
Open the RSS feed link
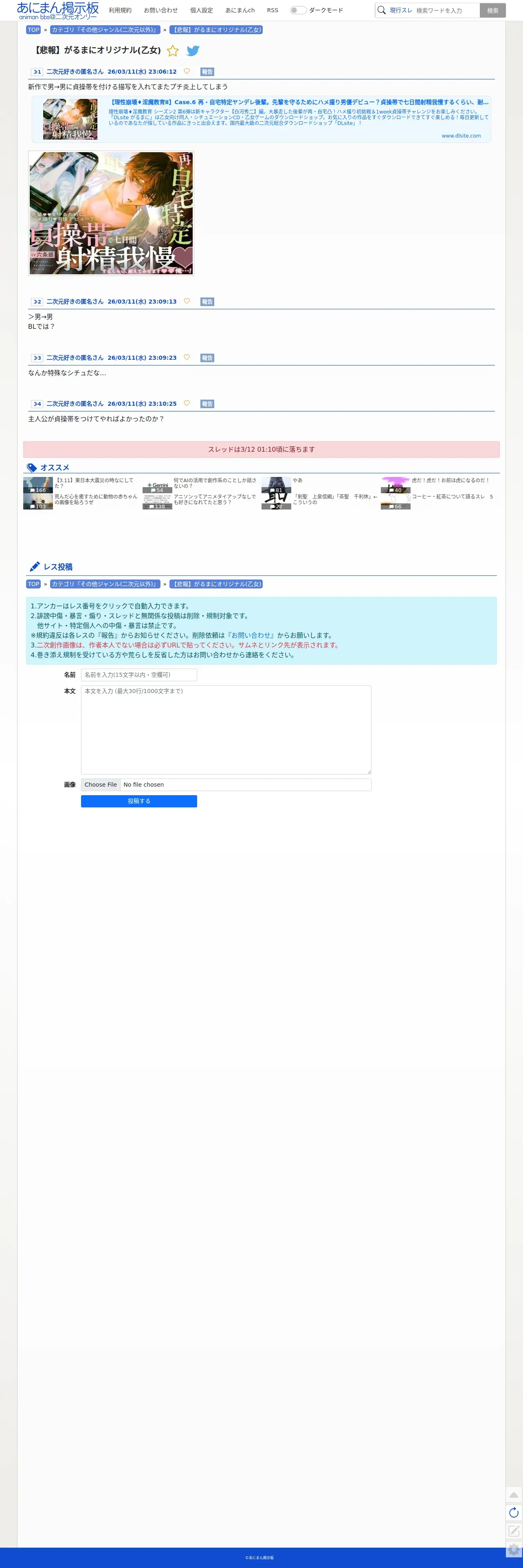[x=272, y=10]
